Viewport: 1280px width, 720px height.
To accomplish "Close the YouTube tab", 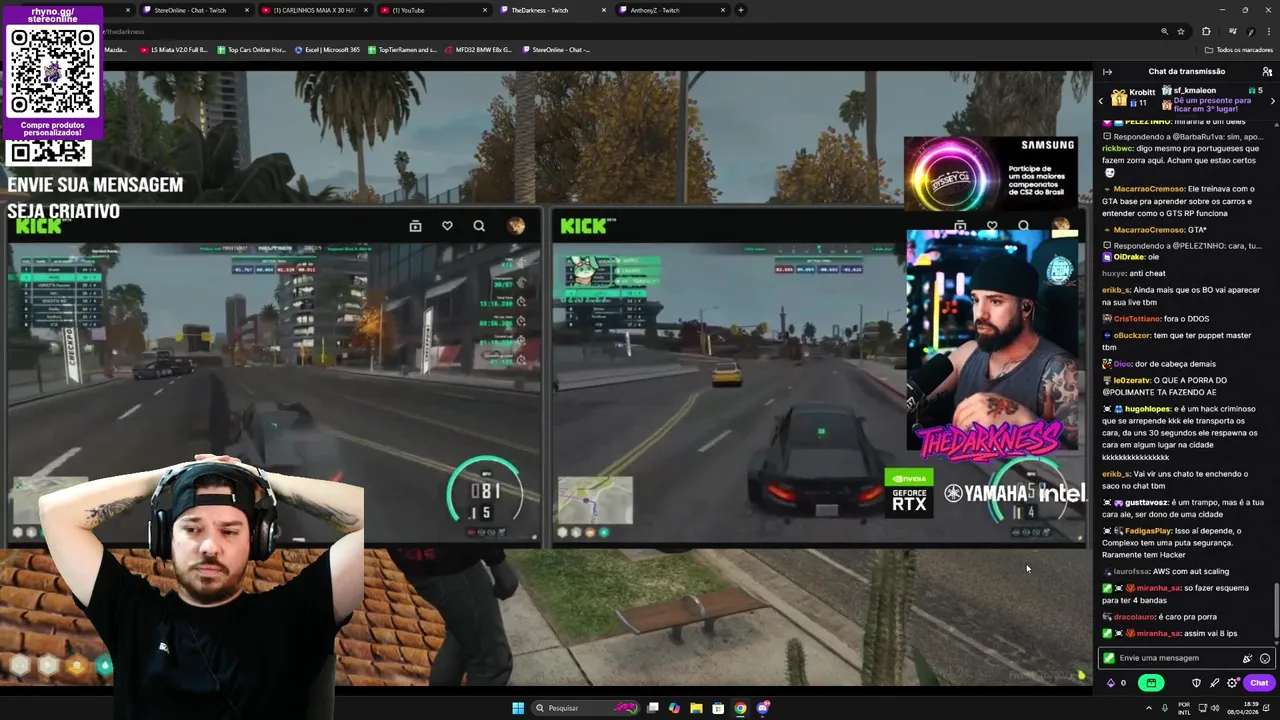I will (x=485, y=10).
